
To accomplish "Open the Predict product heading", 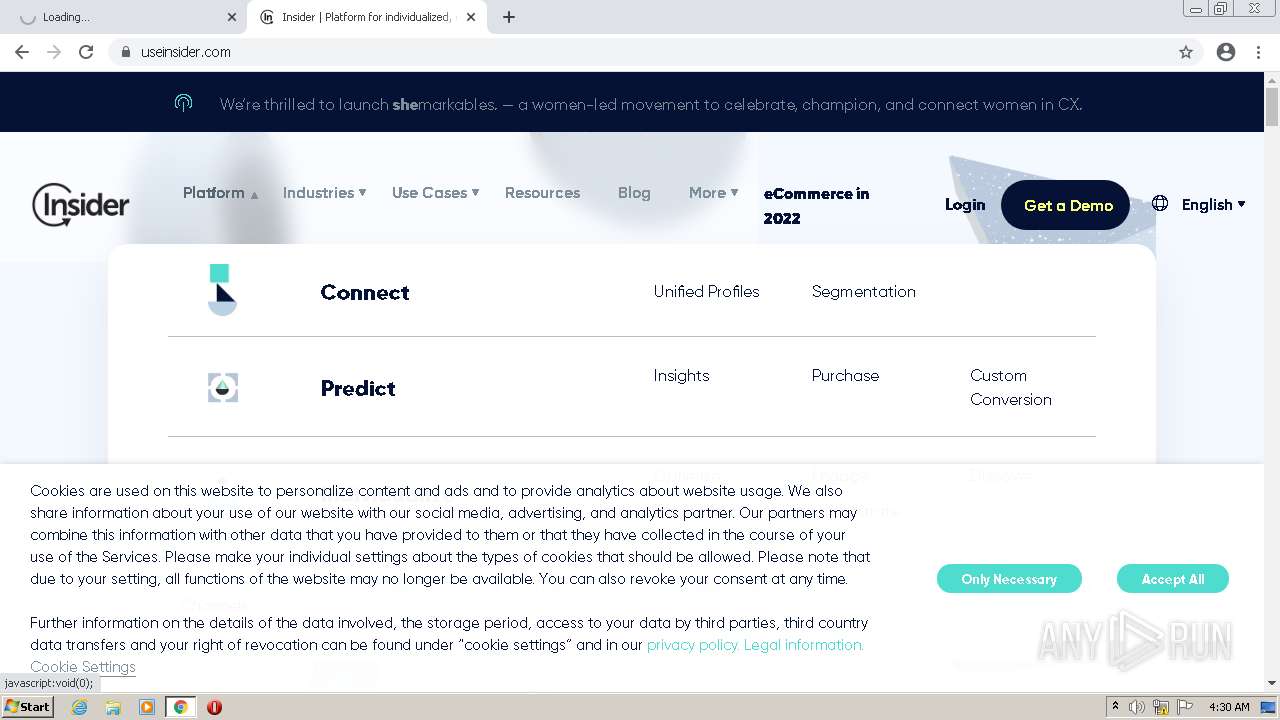I will [x=358, y=388].
